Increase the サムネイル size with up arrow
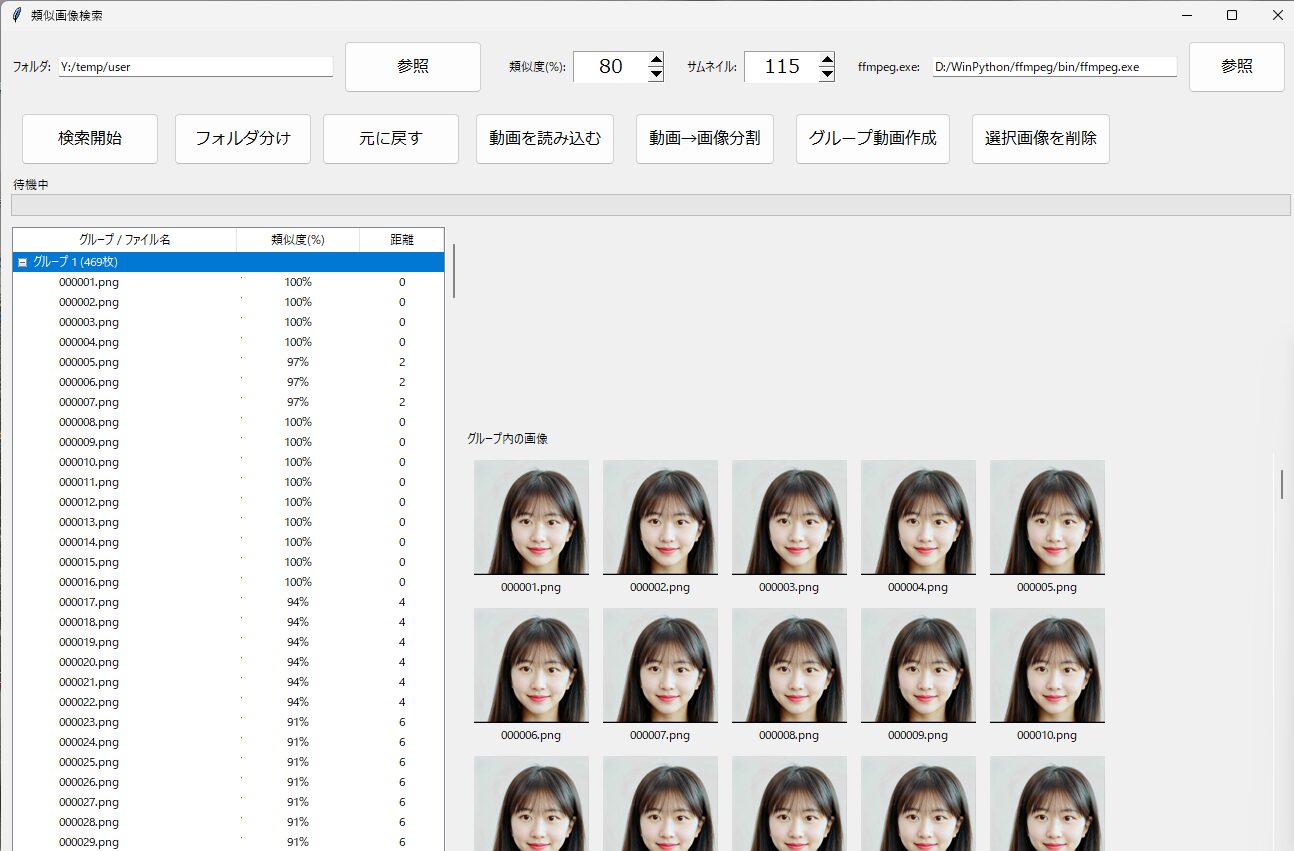Viewport: 1294px width, 851px height. [827, 60]
